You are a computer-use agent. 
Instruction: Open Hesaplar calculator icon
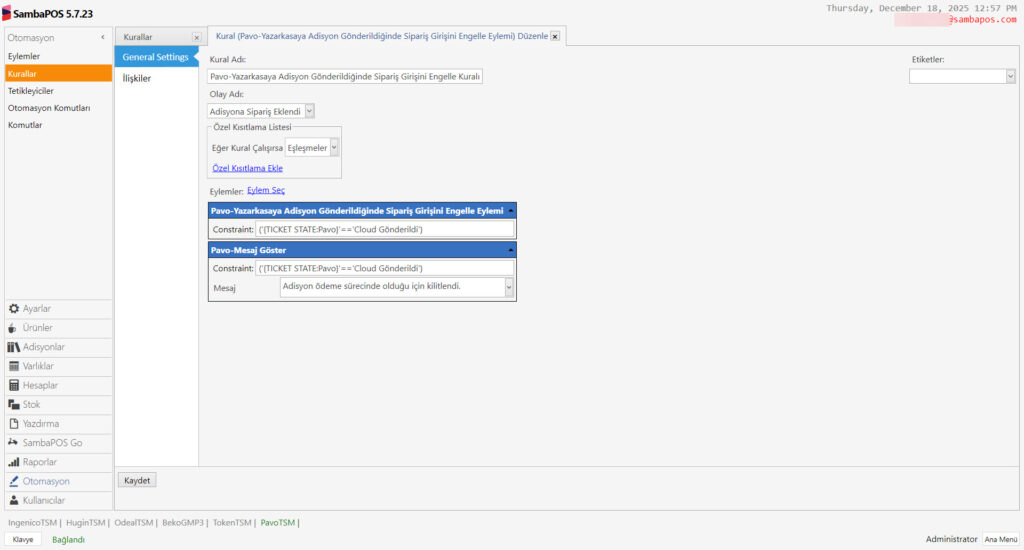point(13,385)
